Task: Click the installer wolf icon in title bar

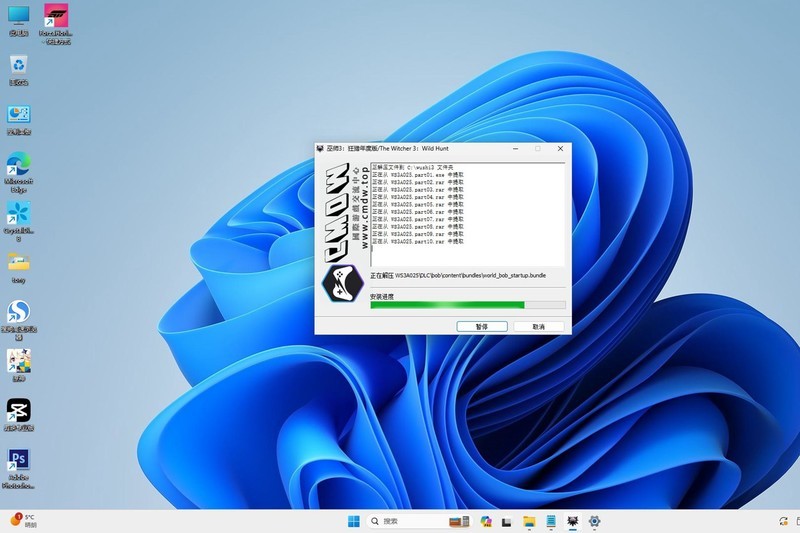Action: [320, 148]
